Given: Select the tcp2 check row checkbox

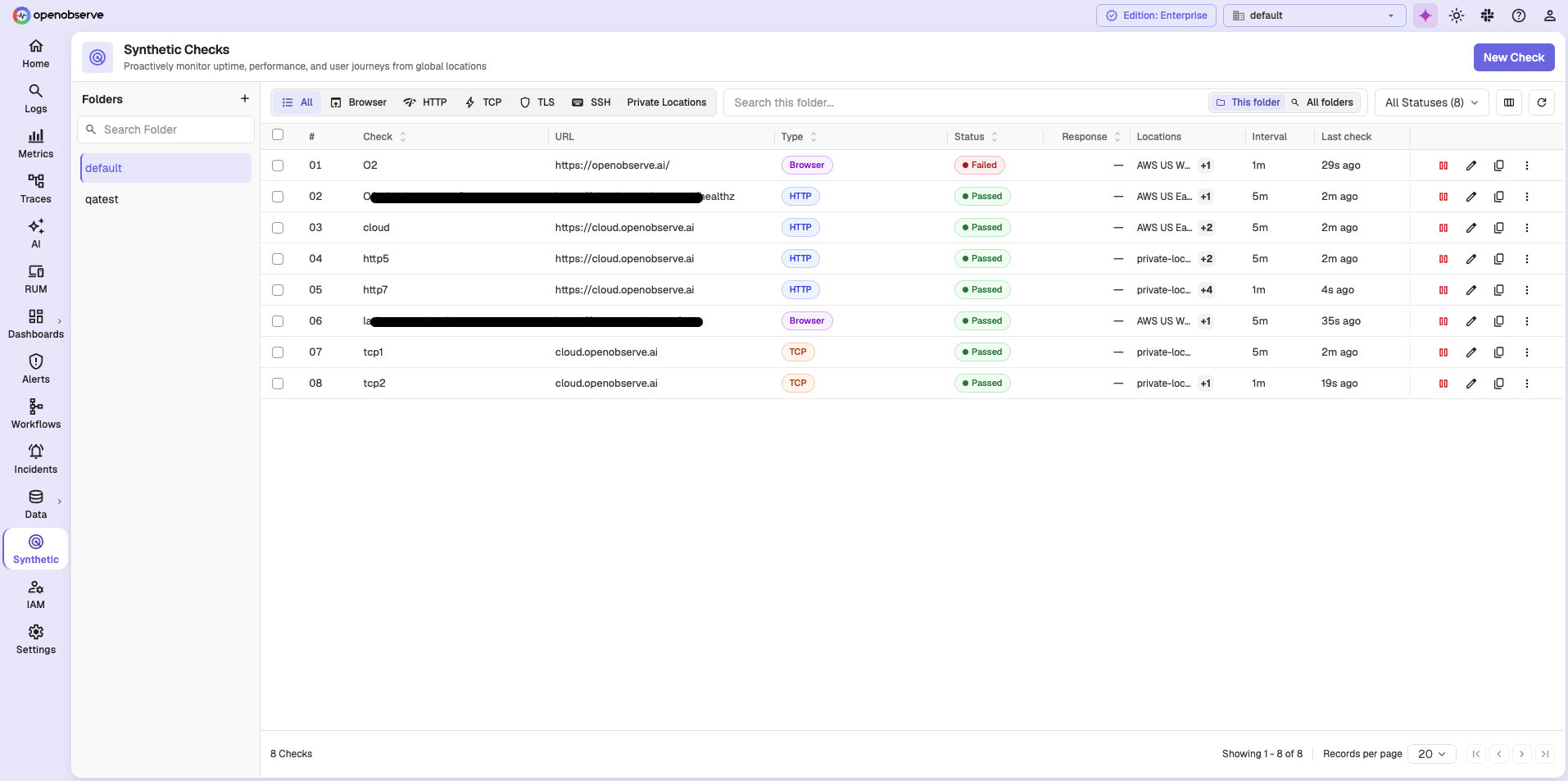Looking at the screenshot, I should [x=278, y=384].
